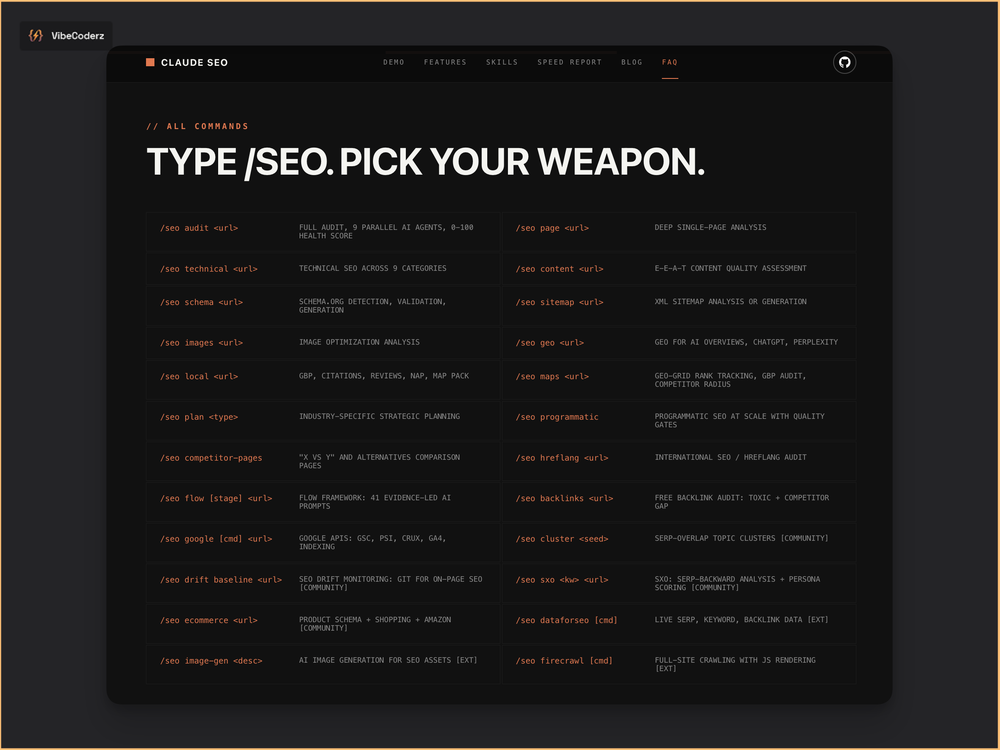The width and height of the screenshot is (1000, 750).
Task: Open the Demo nav item
Action: pos(393,62)
